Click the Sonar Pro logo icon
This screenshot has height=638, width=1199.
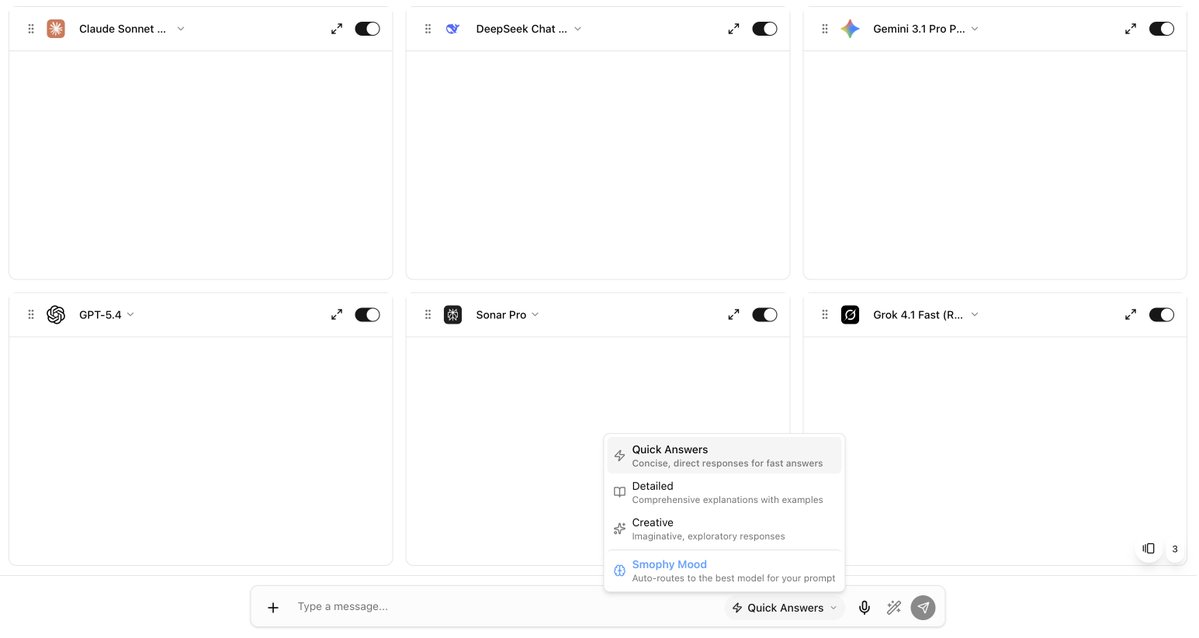pos(453,314)
